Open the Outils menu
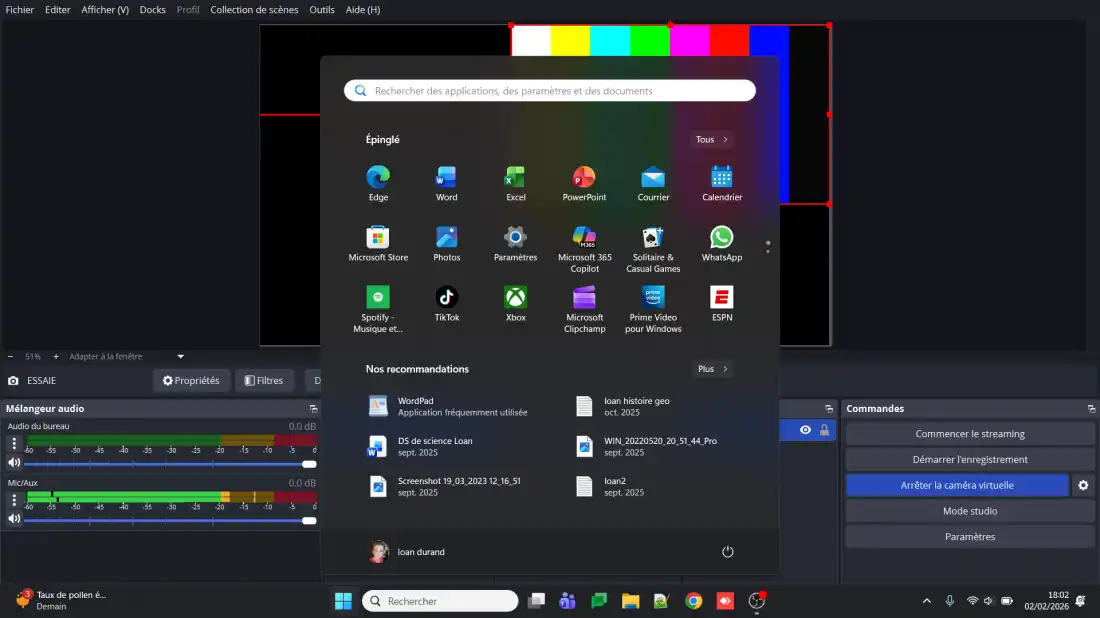The width and height of the screenshot is (1100, 618). click(322, 9)
